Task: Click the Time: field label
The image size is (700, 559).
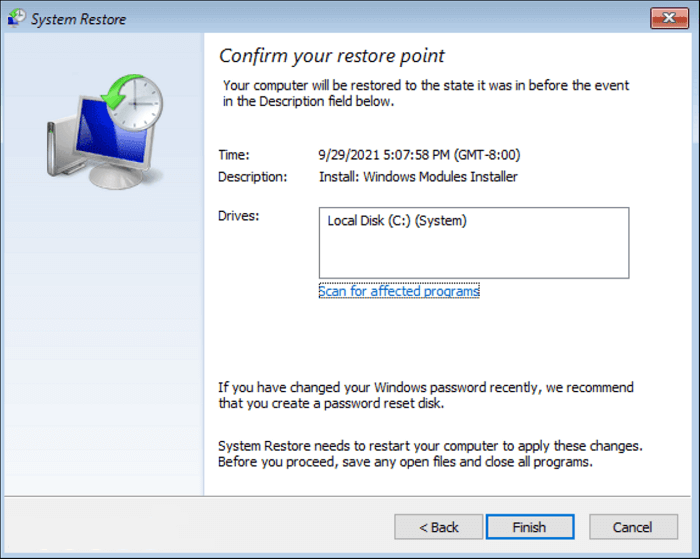Action: (234, 155)
